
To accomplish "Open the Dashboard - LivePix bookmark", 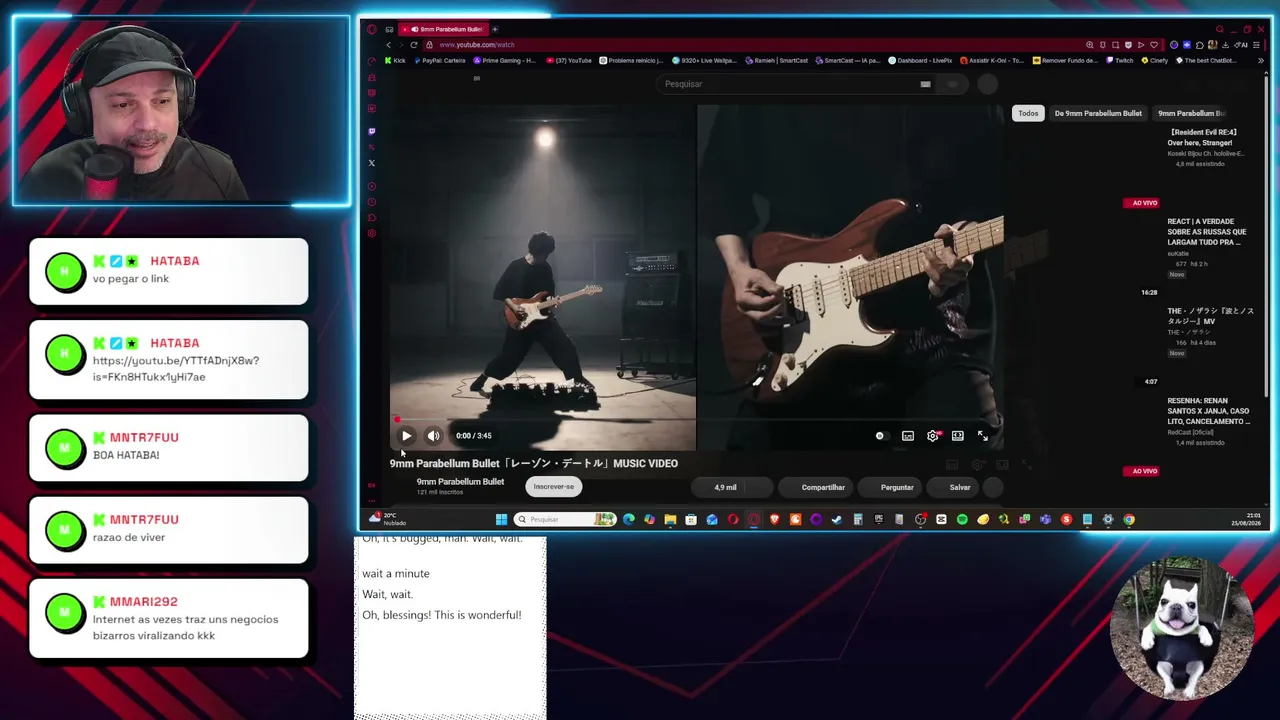I will [x=920, y=61].
